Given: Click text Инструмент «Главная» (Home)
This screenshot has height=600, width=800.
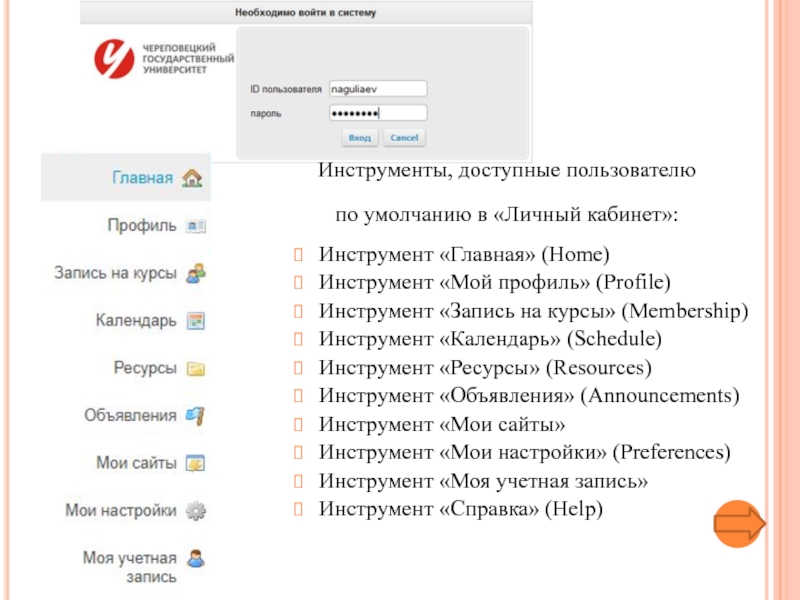Looking at the screenshot, I should (x=464, y=254).
